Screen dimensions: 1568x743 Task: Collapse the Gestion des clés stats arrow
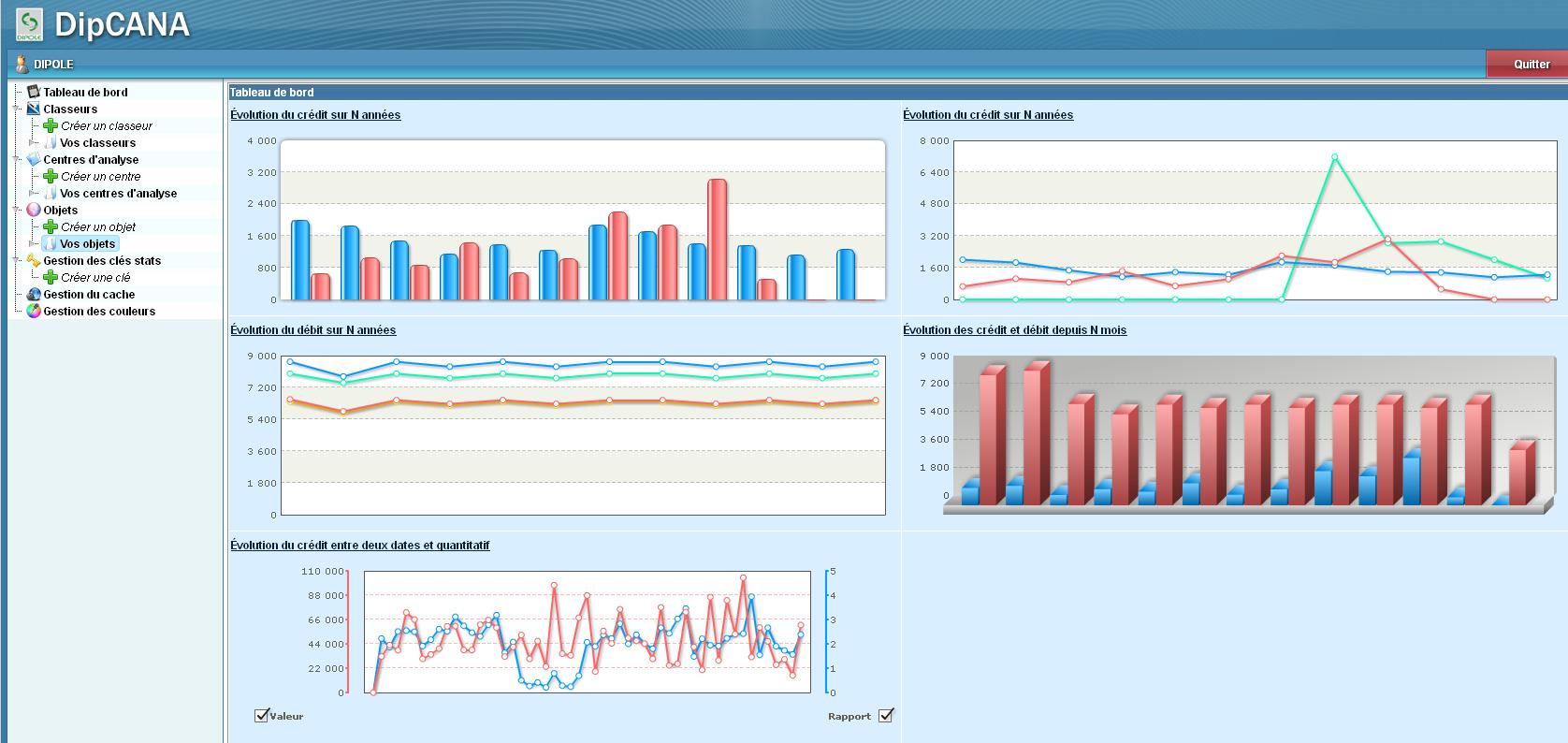[17, 260]
